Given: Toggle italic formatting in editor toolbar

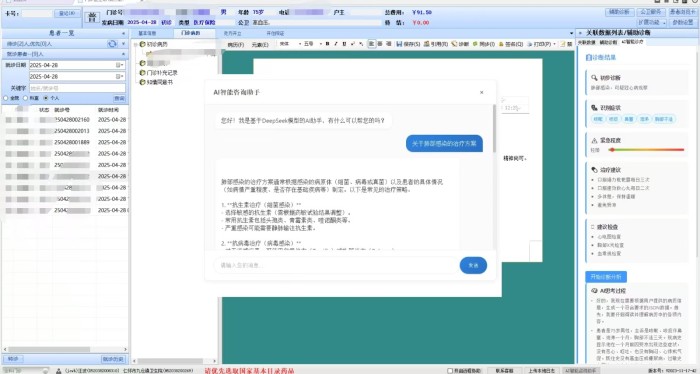Looking at the screenshot, I should [x=336, y=44].
